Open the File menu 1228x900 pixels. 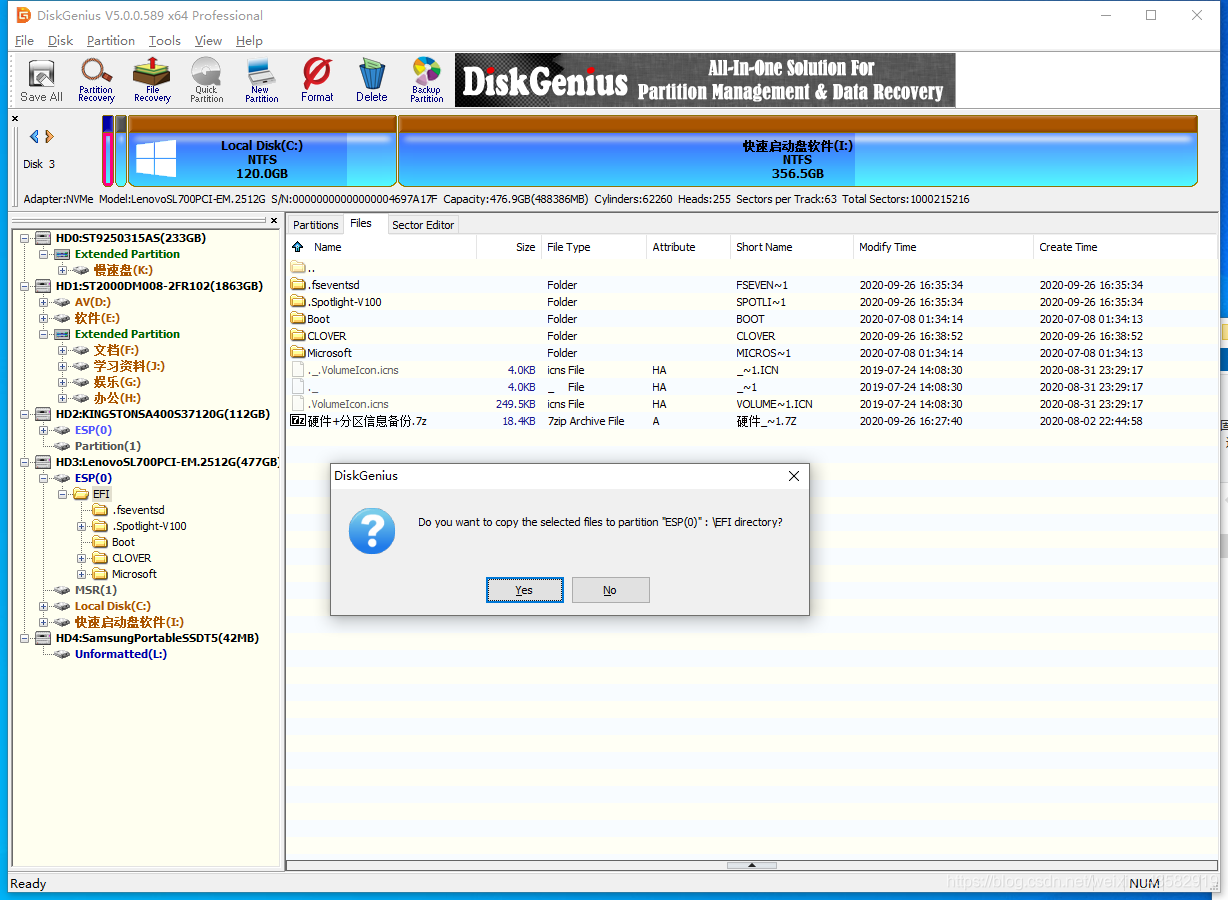pyautogui.click(x=24, y=41)
